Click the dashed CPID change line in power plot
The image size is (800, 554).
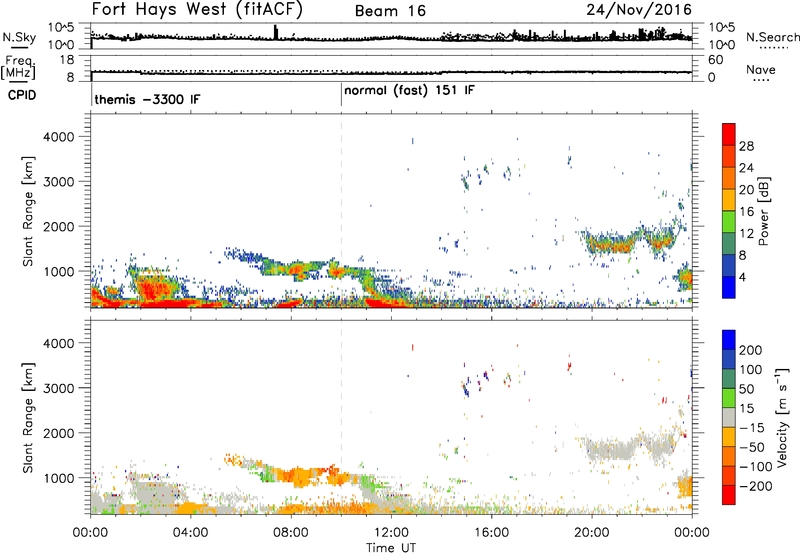341,211
